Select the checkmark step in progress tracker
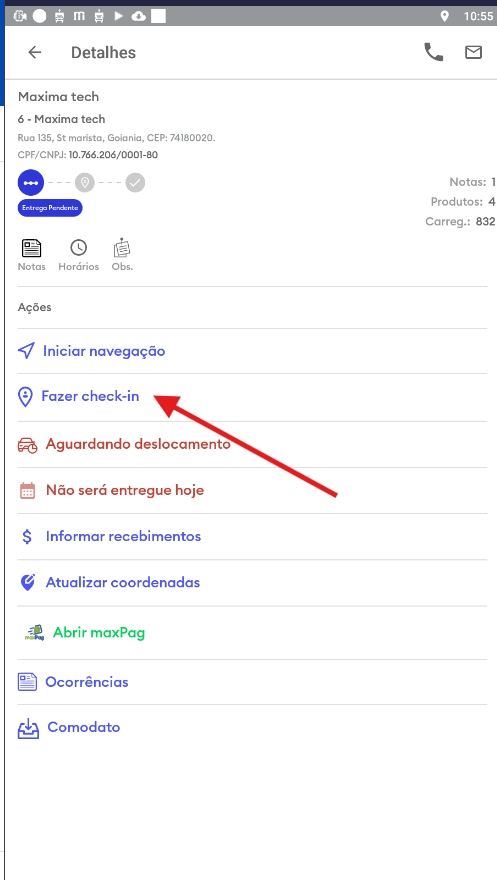Viewport: 497px width, 880px height. 135,182
